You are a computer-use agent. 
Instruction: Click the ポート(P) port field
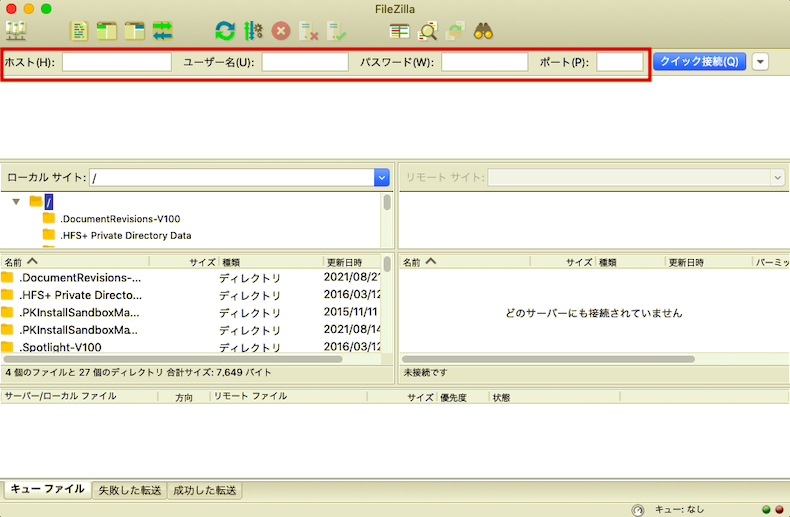(620, 62)
